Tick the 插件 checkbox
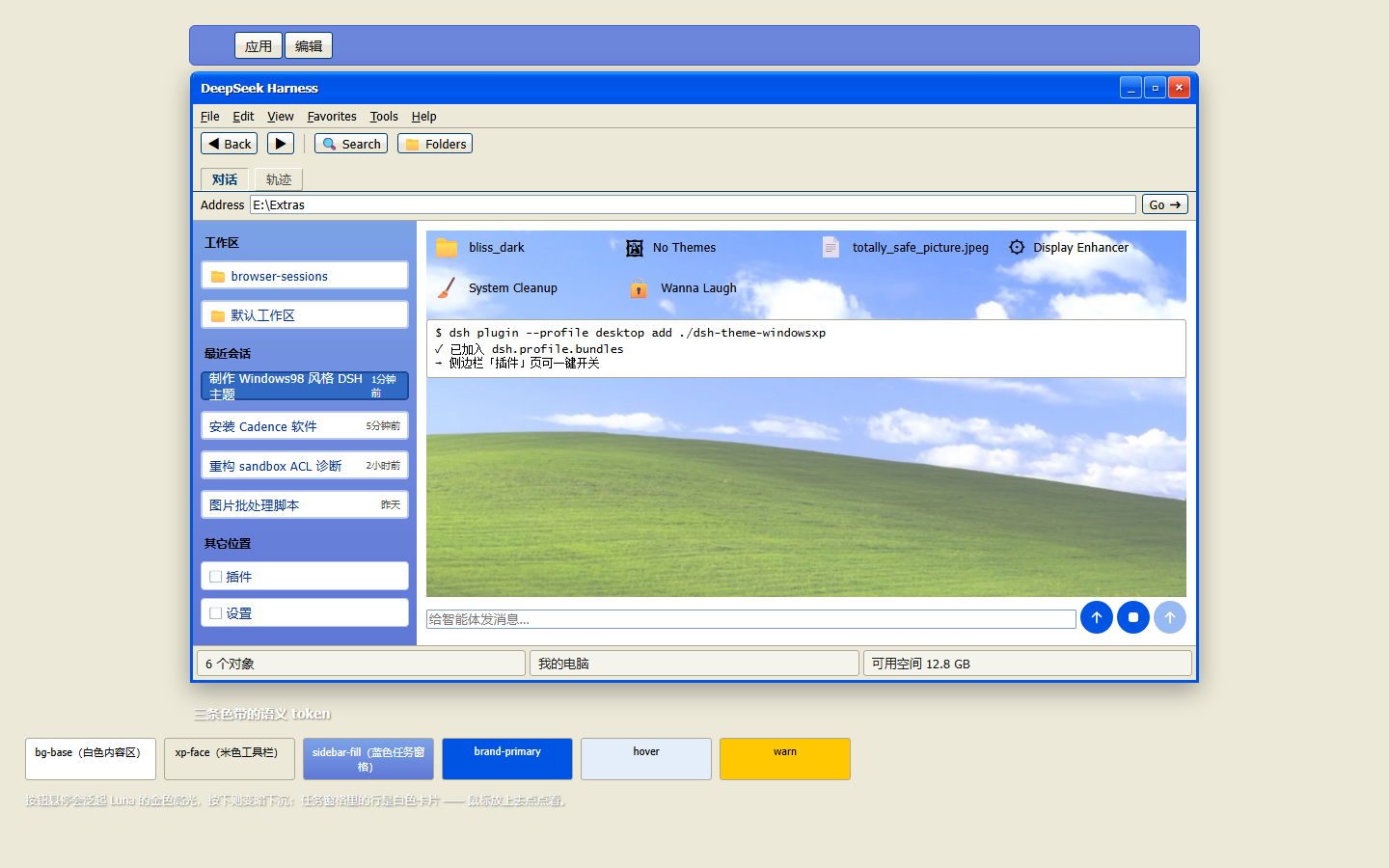Screen dimensions: 1389x868 click(x=216, y=577)
